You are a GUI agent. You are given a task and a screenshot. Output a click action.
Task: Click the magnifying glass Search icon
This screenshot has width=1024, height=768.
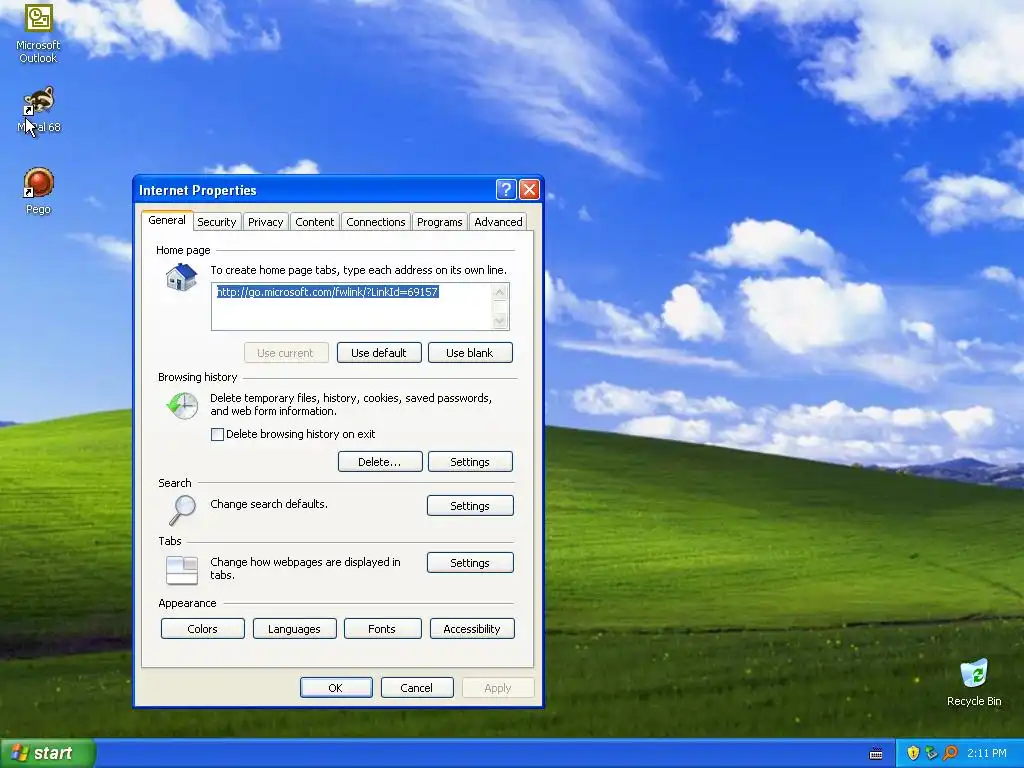tap(182, 510)
